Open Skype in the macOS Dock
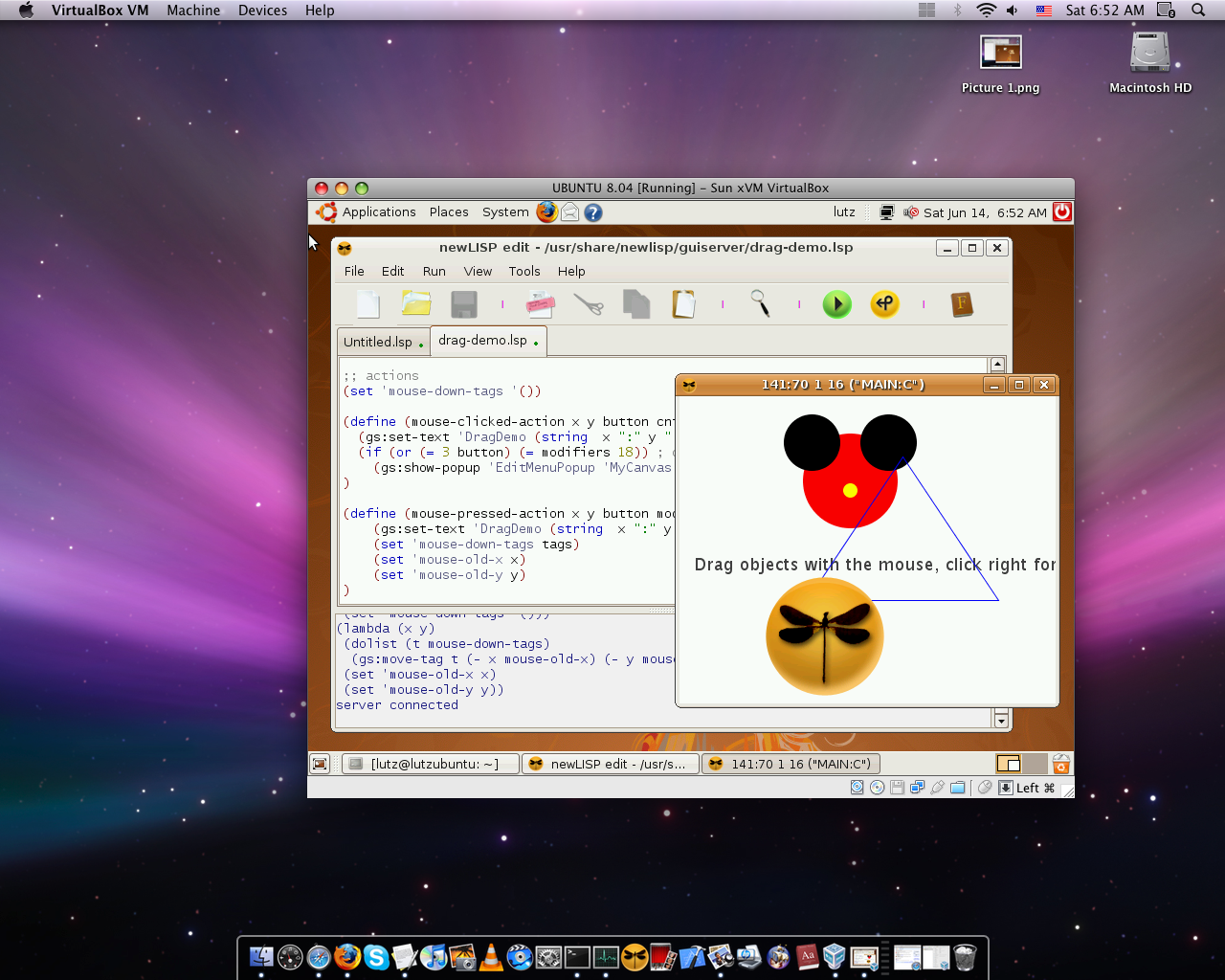The image size is (1225, 980). tap(376, 956)
